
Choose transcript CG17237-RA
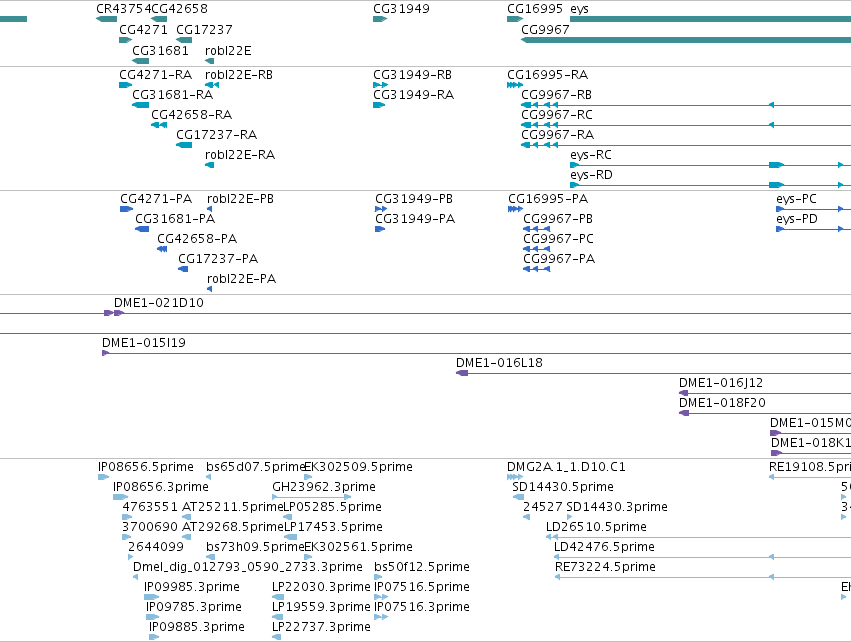tap(216, 135)
